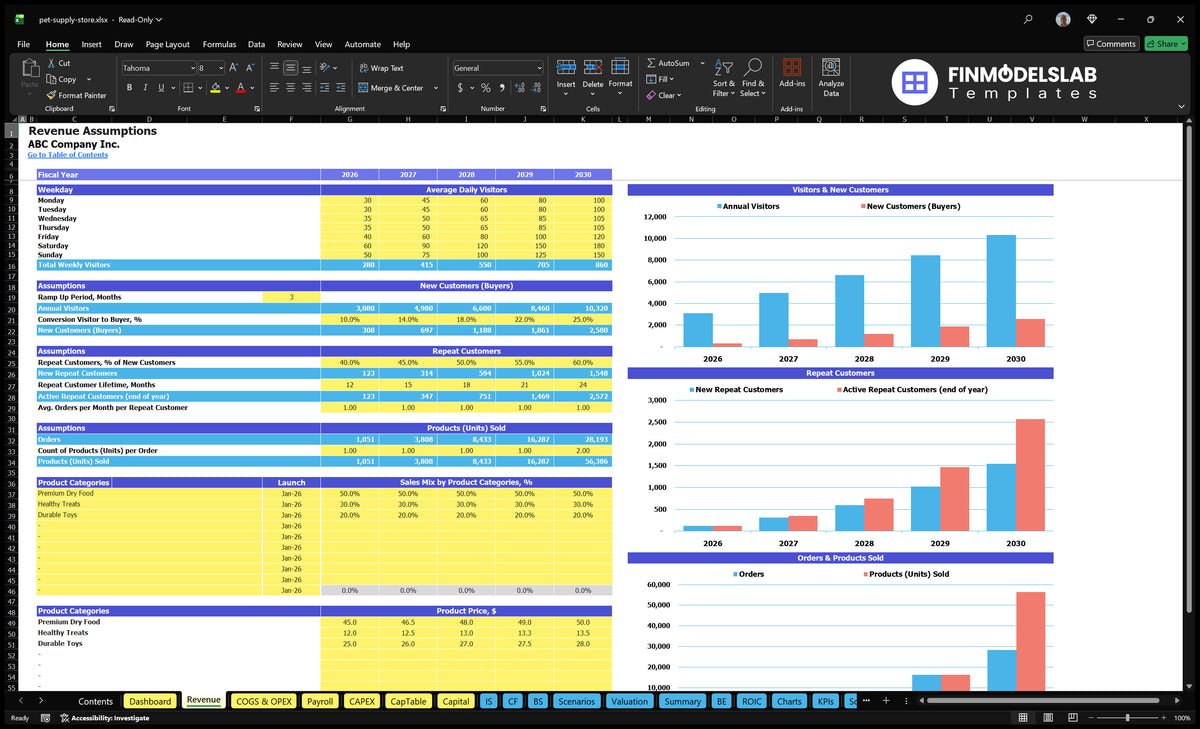Click Merge & Center button
Image resolution: width=1200 pixels, height=729 pixels.
[x=391, y=88]
